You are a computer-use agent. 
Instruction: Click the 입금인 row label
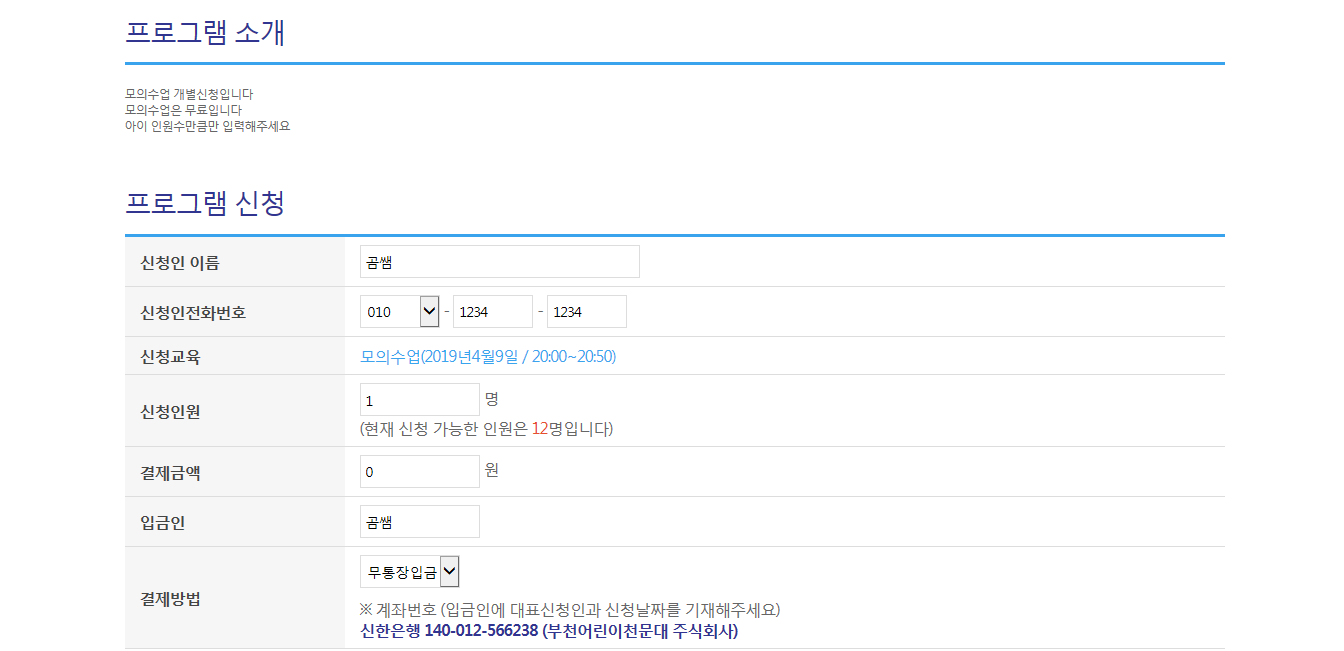(163, 522)
